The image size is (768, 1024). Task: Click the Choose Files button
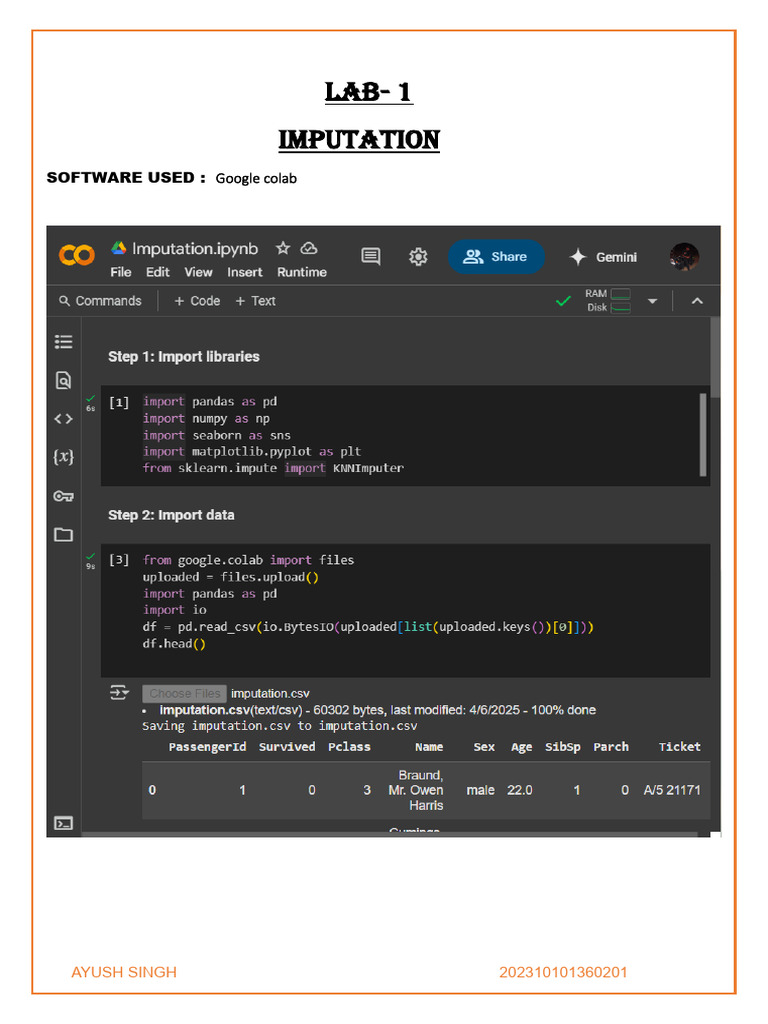[x=185, y=694]
